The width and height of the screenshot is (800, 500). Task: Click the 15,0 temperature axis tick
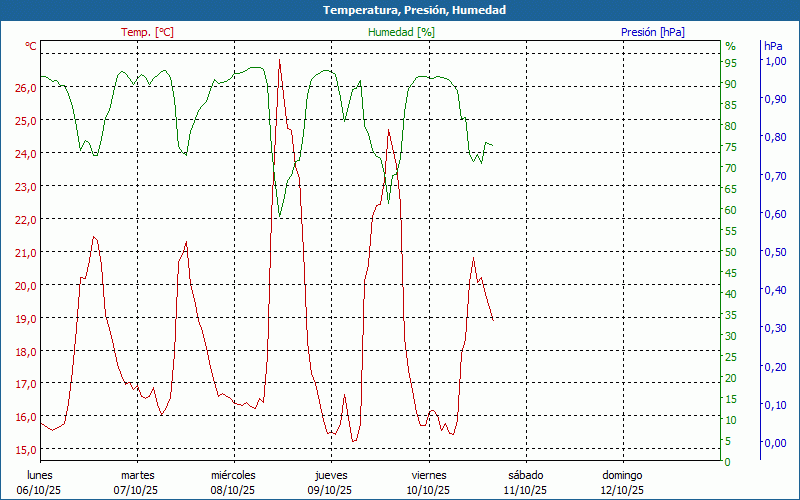pyautogui.click(x=26, y=449)
